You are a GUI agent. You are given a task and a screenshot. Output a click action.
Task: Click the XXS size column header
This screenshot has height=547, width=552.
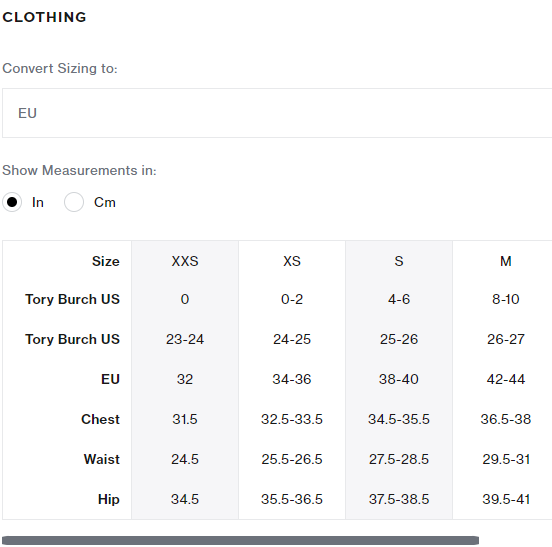pos(185,261)
